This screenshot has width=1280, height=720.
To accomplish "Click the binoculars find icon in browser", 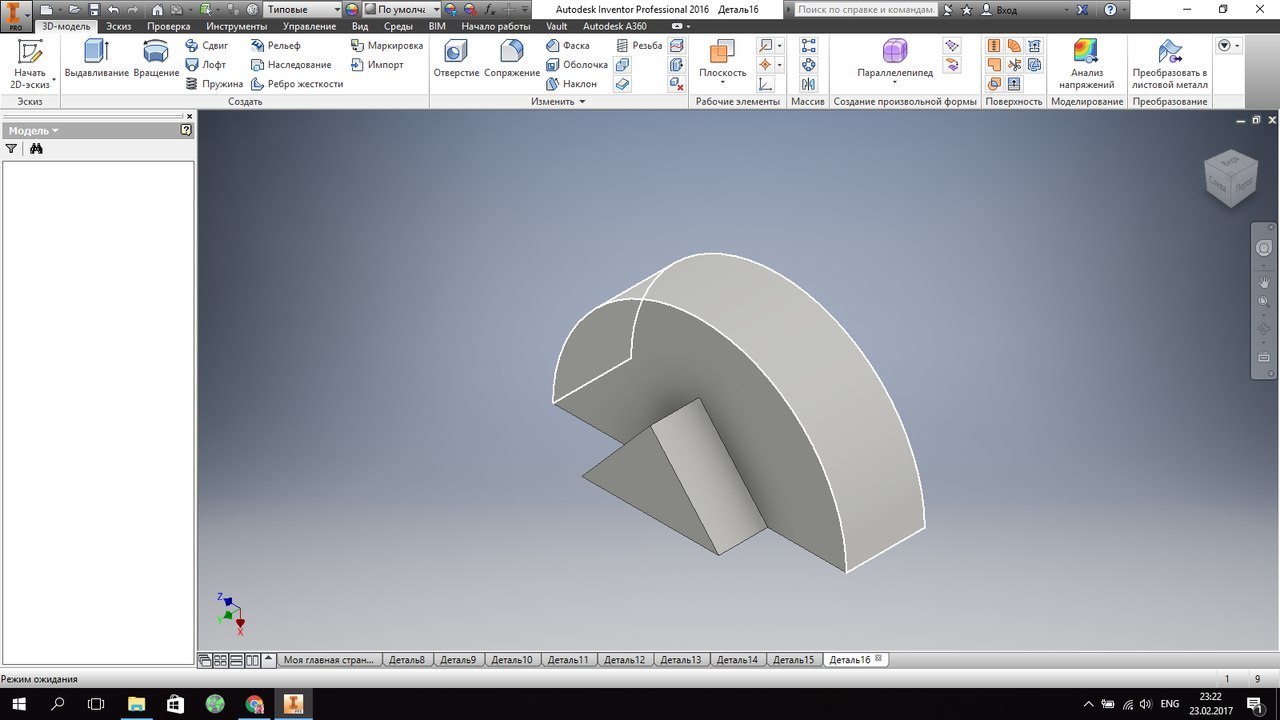I will (36, 149).
